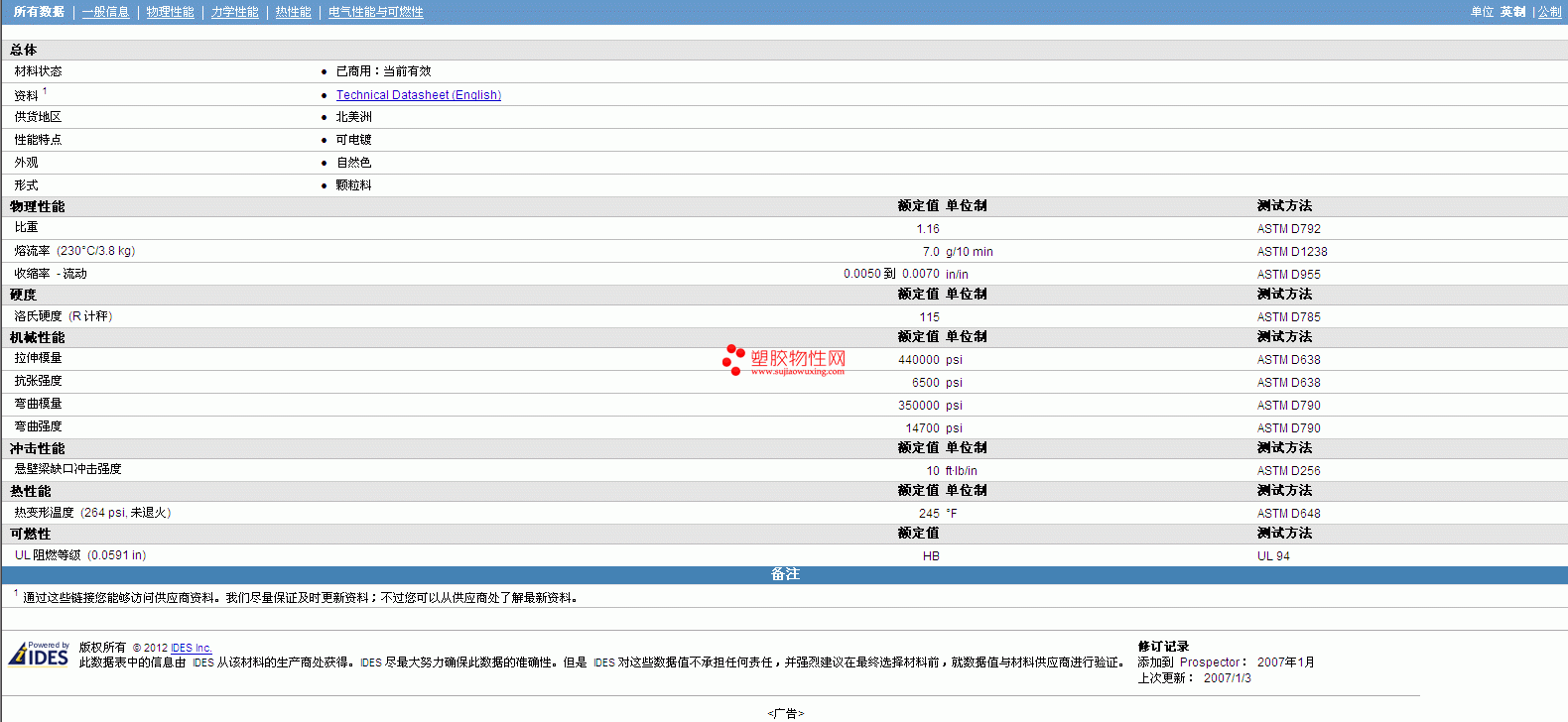This screenshot has height=722, width=1568.
Task: Click the 机械性能 section header
Action: tap(38, 337)
